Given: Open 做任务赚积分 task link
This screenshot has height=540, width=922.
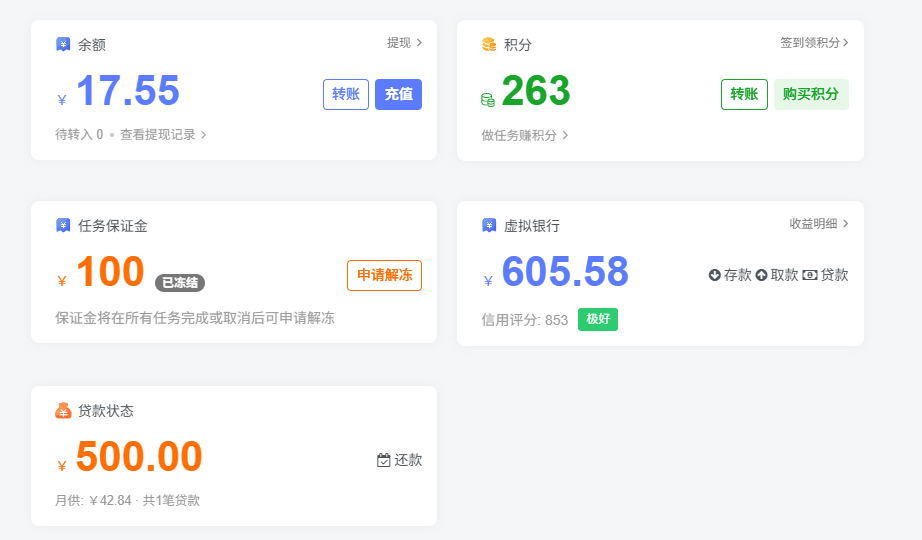Looking at the screenshot, I should (x=524, y=135).
